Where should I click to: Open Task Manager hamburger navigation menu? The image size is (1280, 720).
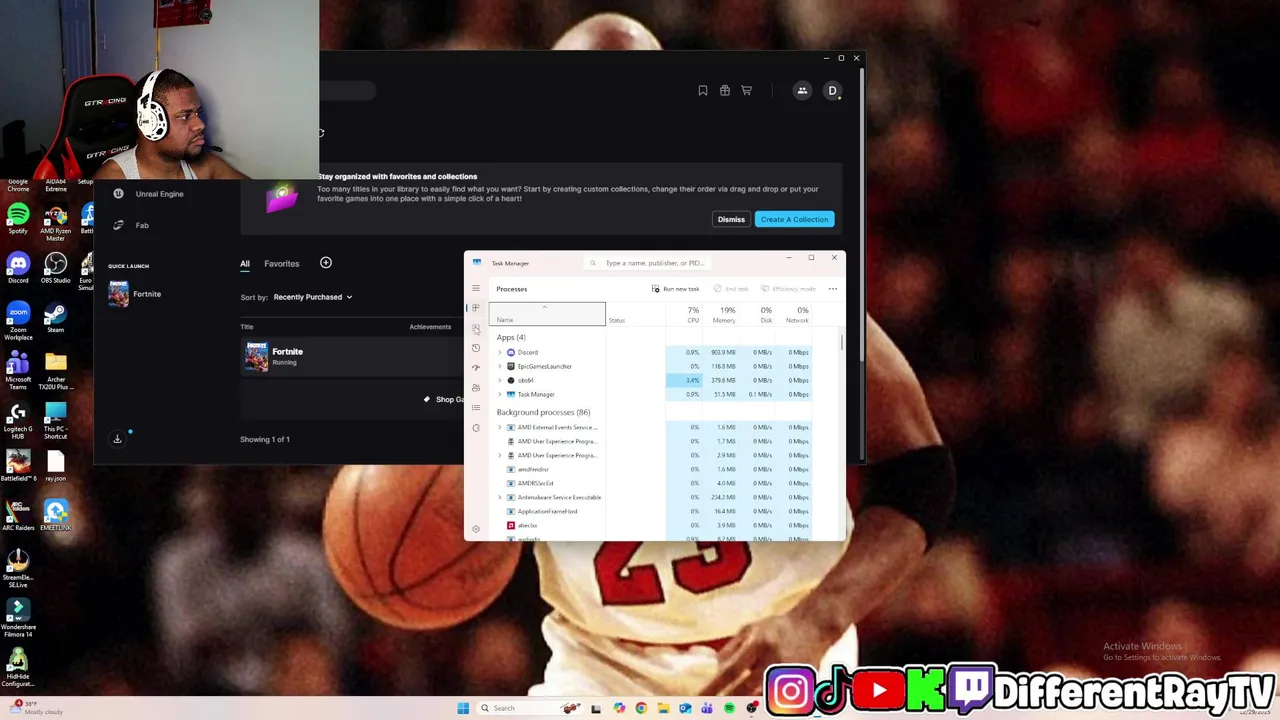click(x=476, y=289)
